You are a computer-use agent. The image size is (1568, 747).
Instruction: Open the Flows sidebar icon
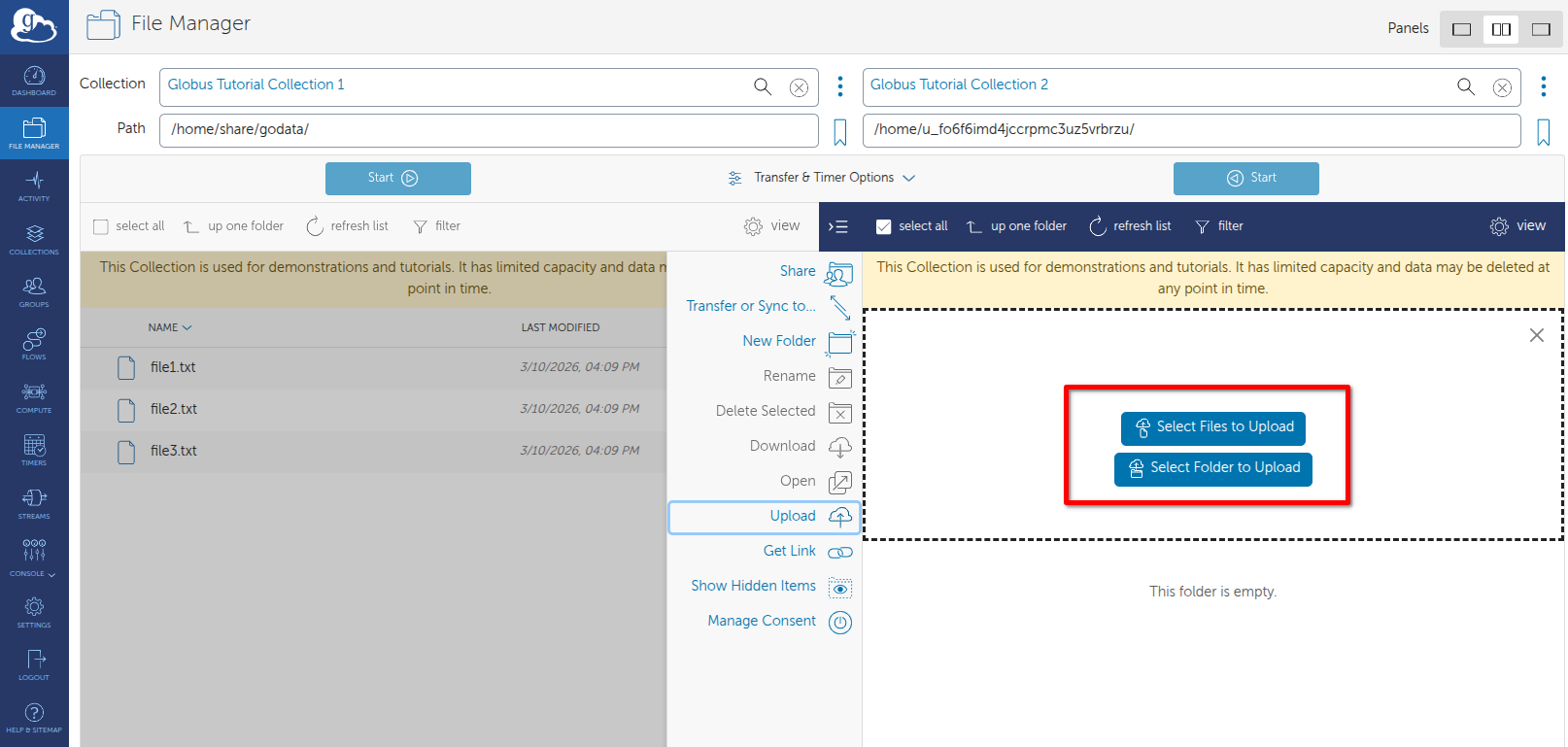pos(34,345)
